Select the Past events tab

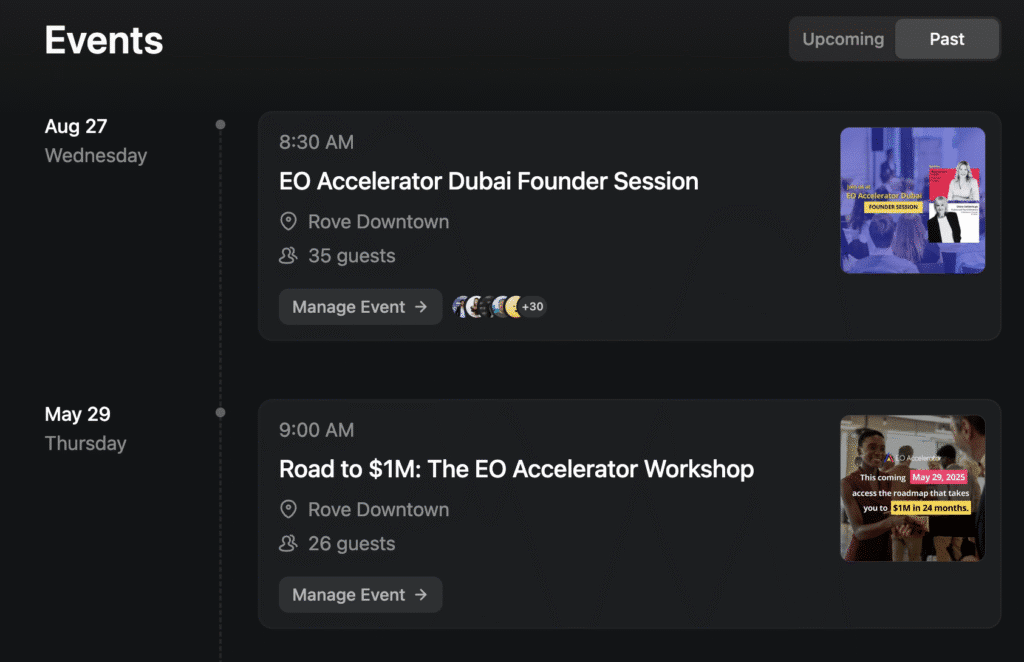tap(946, 39)
